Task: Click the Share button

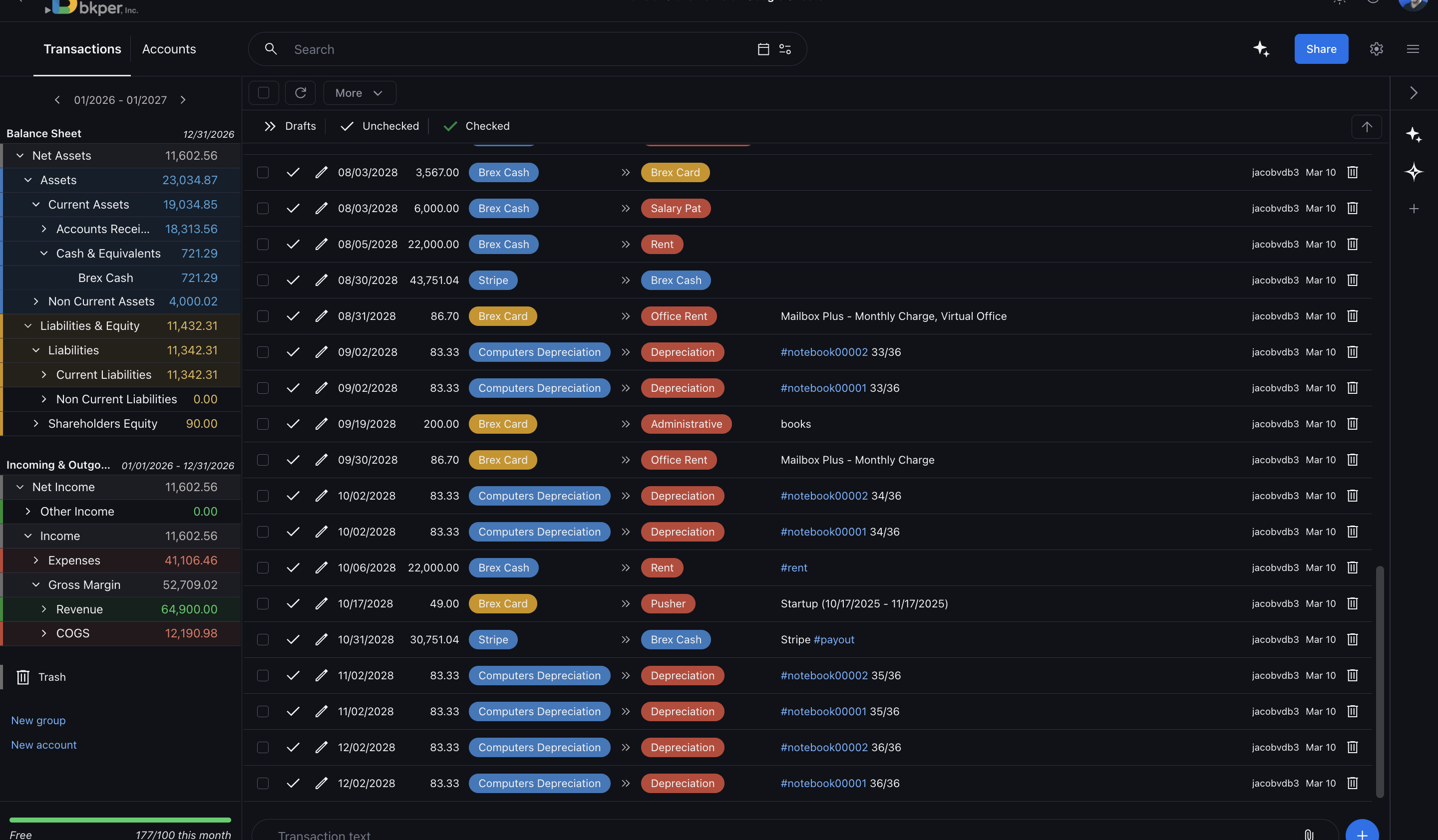Action: tap(1321, 49)
